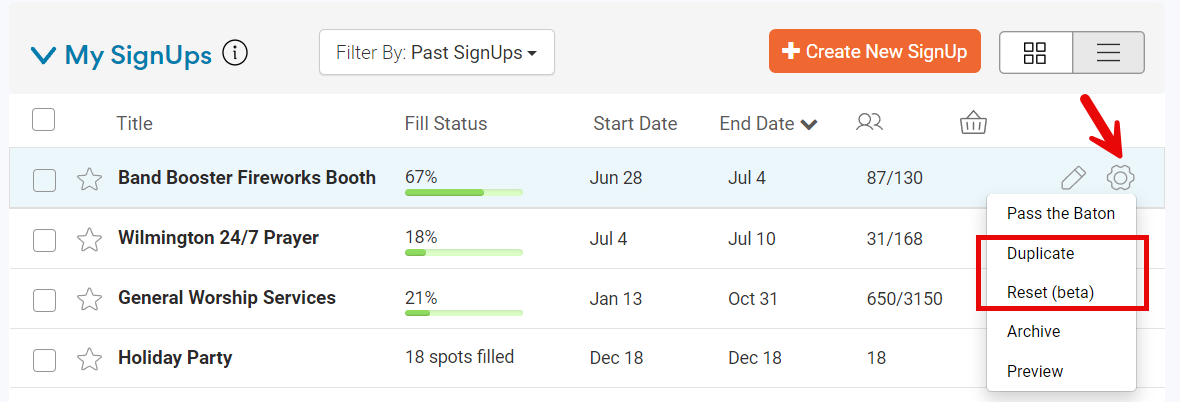
Task: Switch to list view layout
Action: [x=1108, y=52]
